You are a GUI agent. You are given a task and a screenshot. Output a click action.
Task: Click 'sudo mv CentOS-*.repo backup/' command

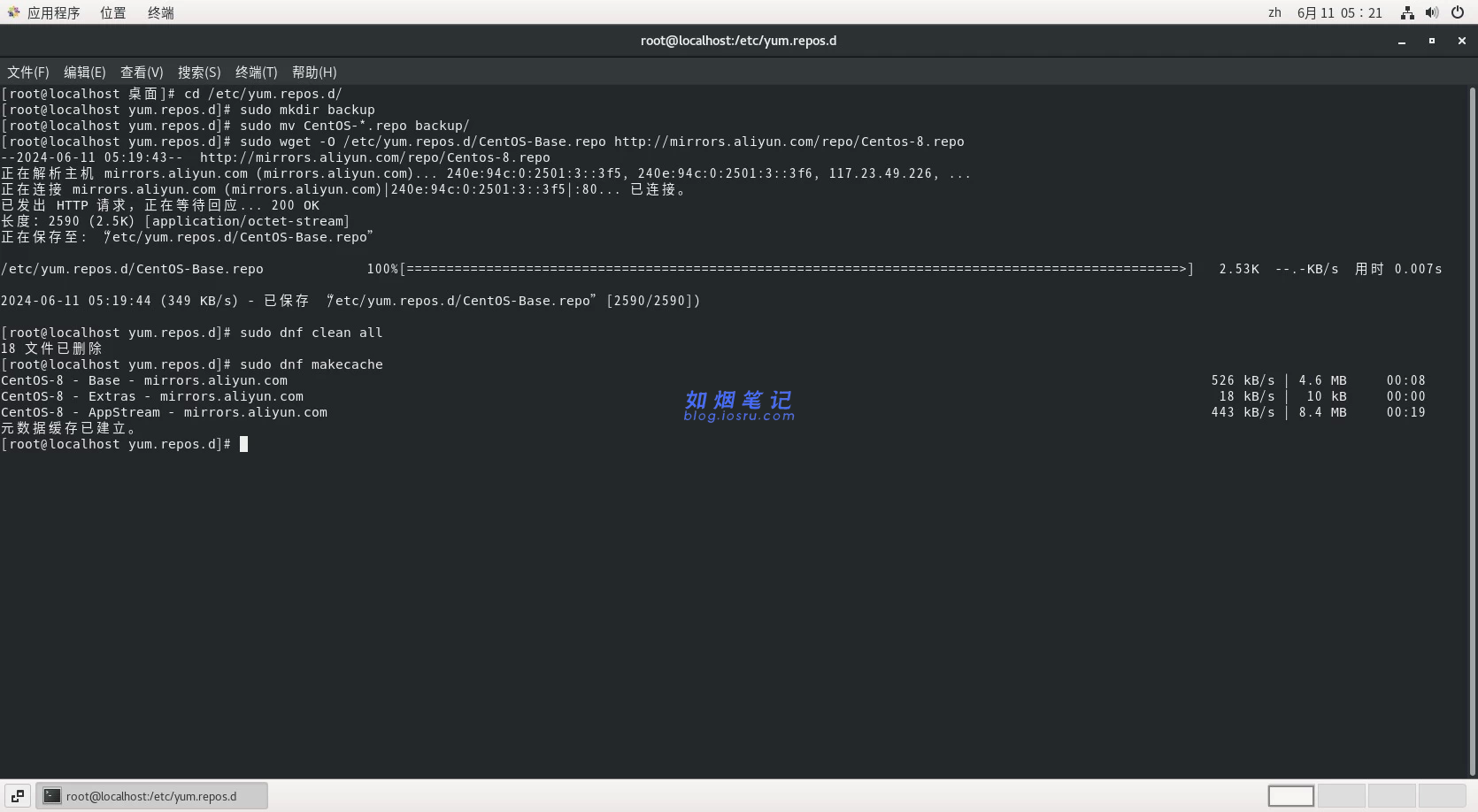(x=354, y=126)
